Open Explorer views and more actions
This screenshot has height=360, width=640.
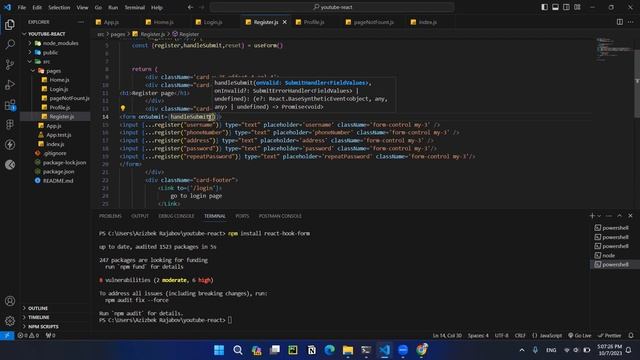click(80, 22)
